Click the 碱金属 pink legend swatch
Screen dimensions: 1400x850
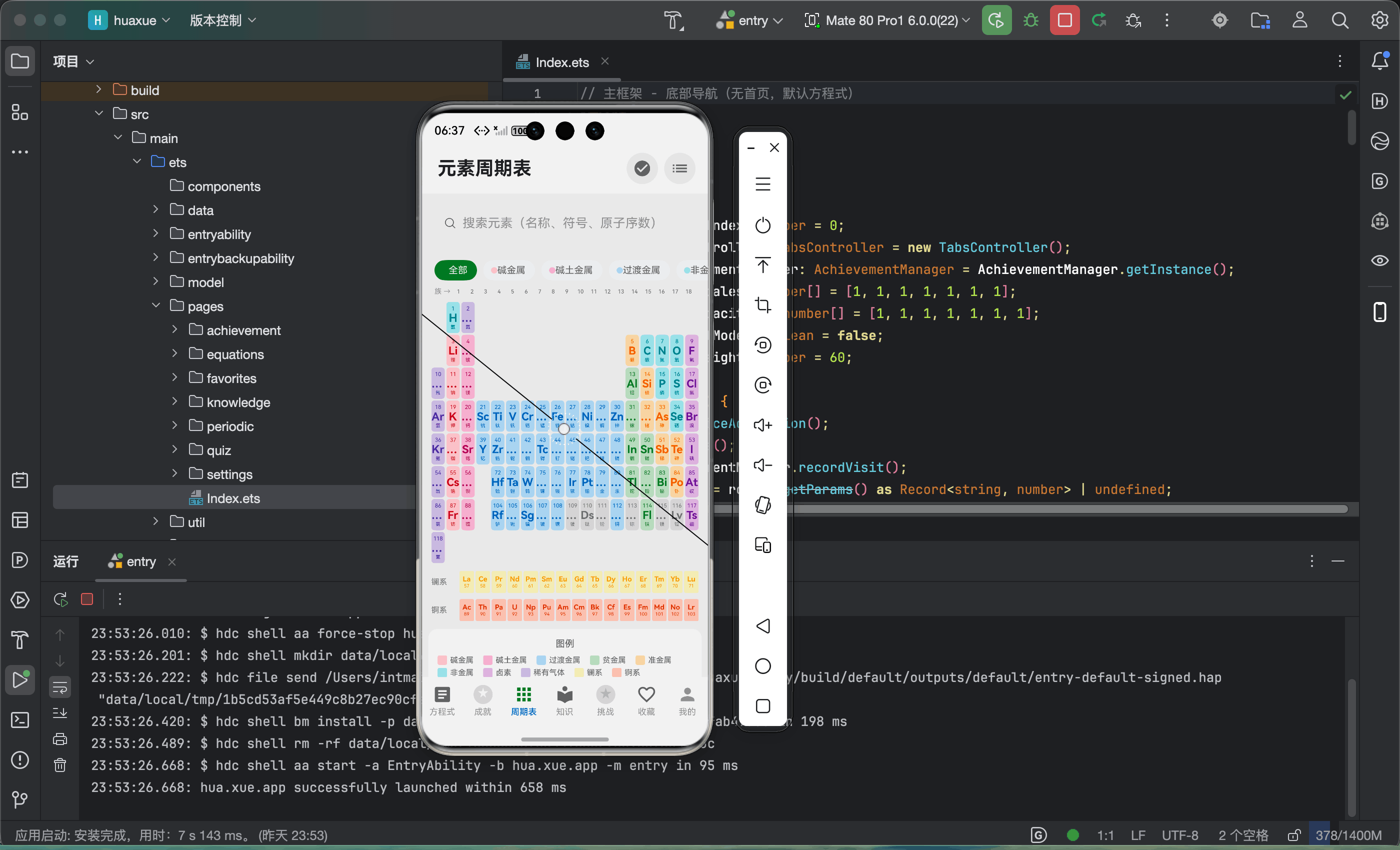tap(441, 659)
